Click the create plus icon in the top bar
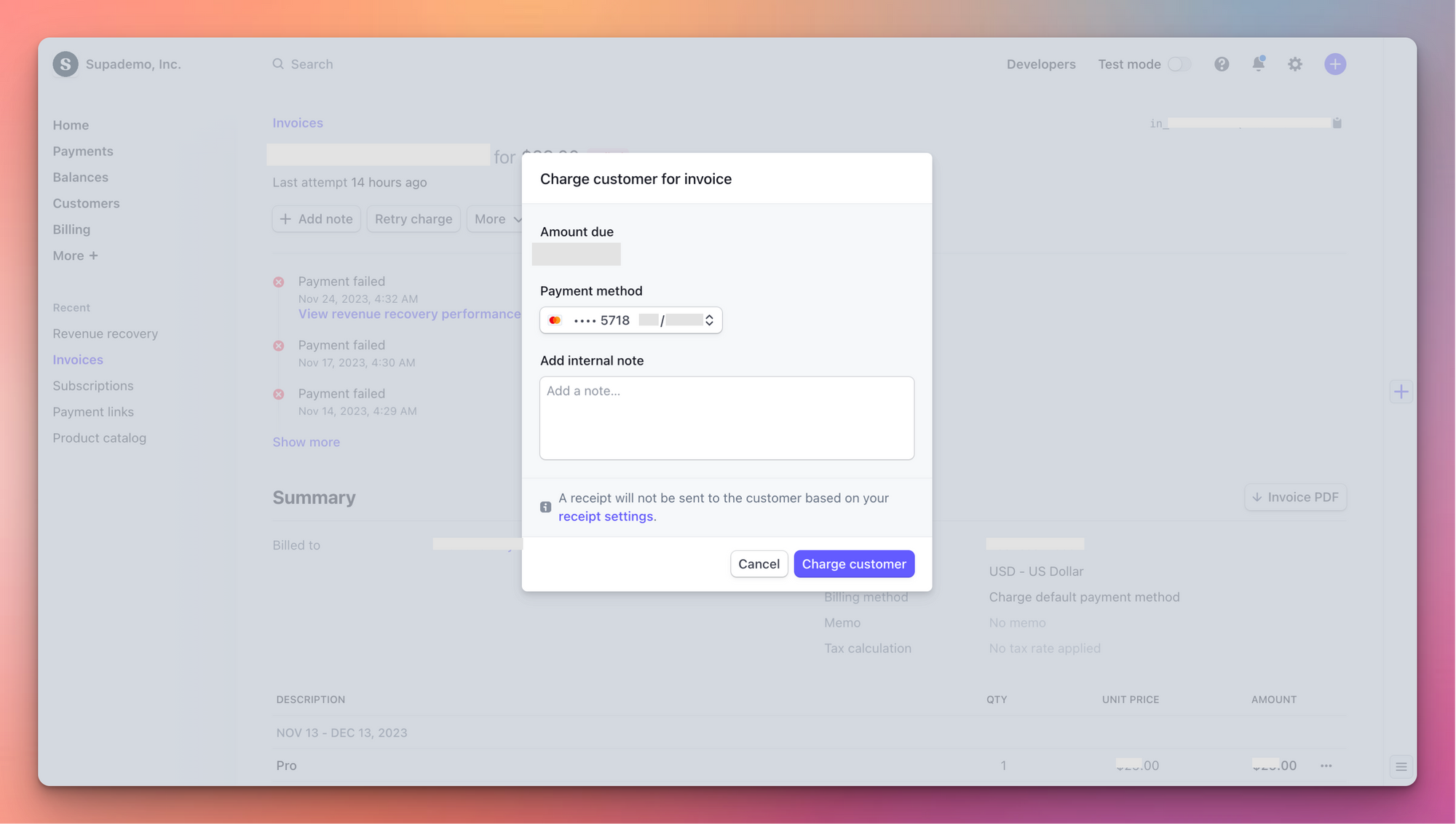This screenshot has height=824, width=1456. pyautogui.click(x=1335, y=64)
